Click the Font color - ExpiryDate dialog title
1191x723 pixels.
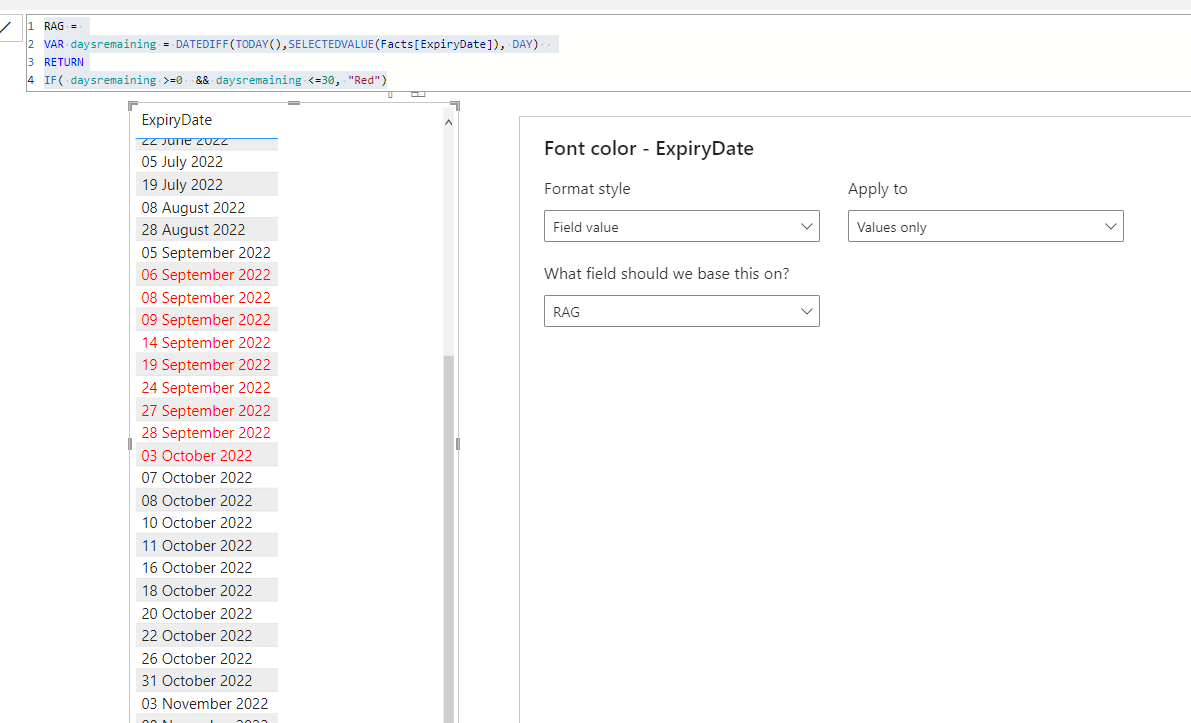click(x=649, y=148)
